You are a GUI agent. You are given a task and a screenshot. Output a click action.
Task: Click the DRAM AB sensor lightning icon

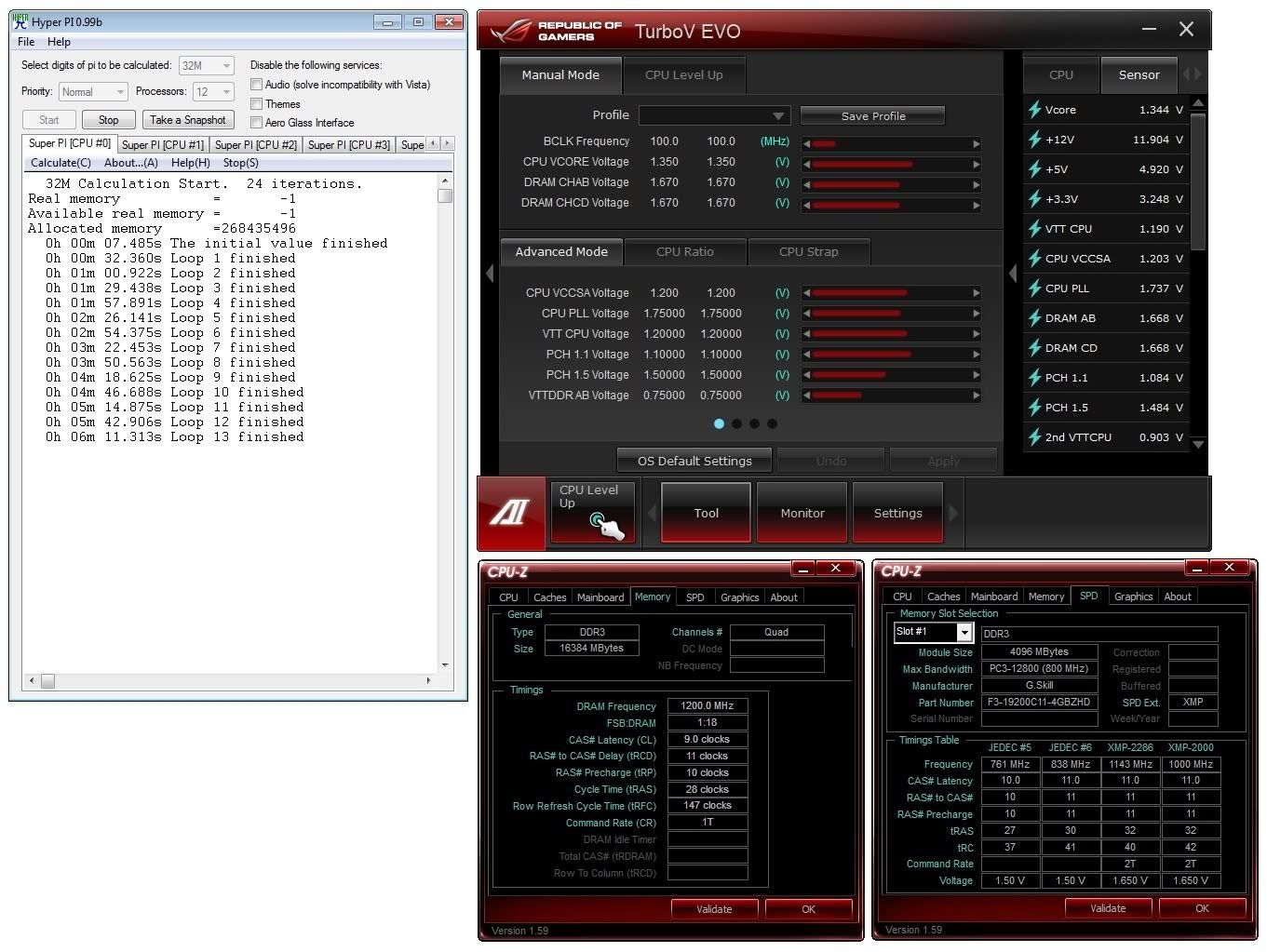pos(1034,318)
